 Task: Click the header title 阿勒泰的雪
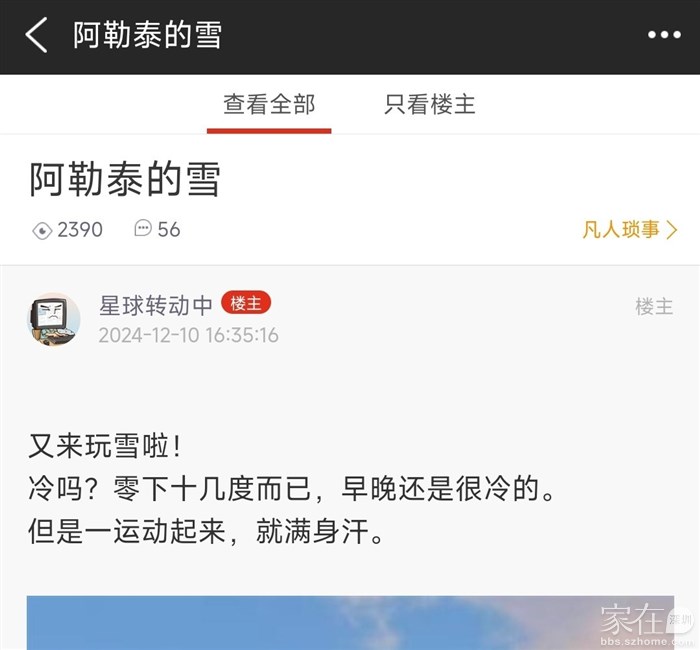click(x=147, y=35)
